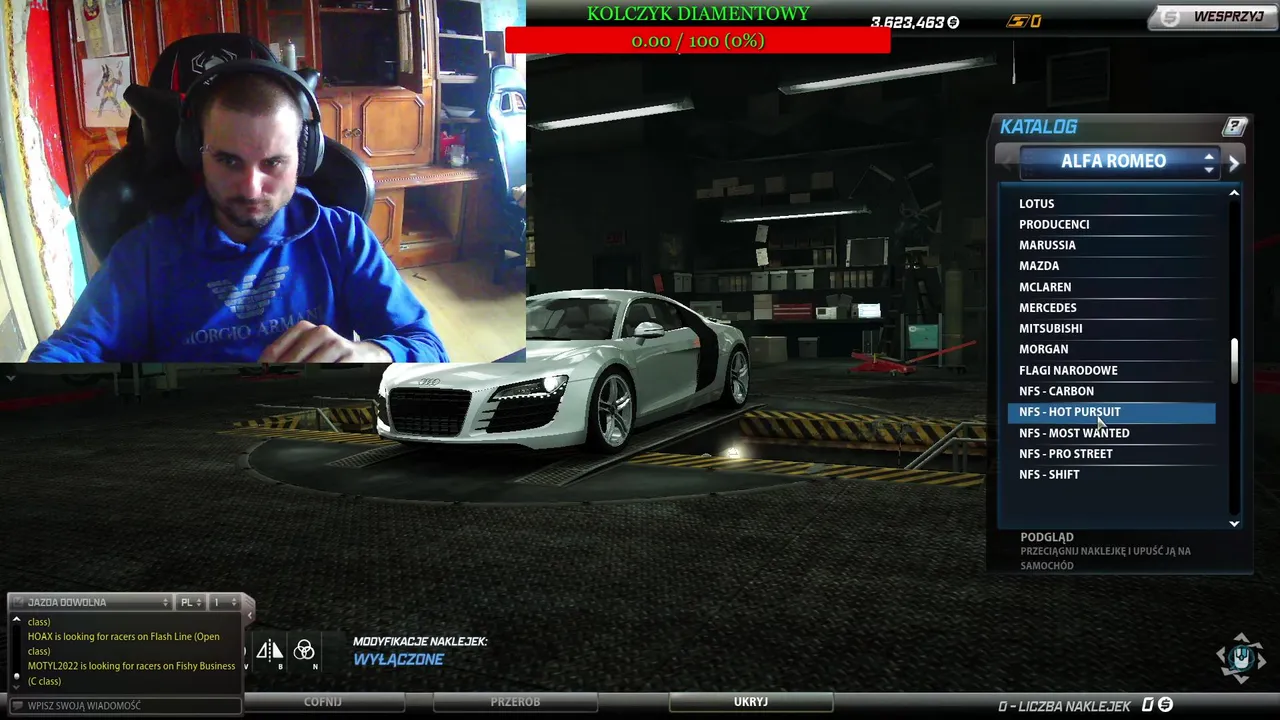Go to next catalog category arrow

[x=1234, y=162]
